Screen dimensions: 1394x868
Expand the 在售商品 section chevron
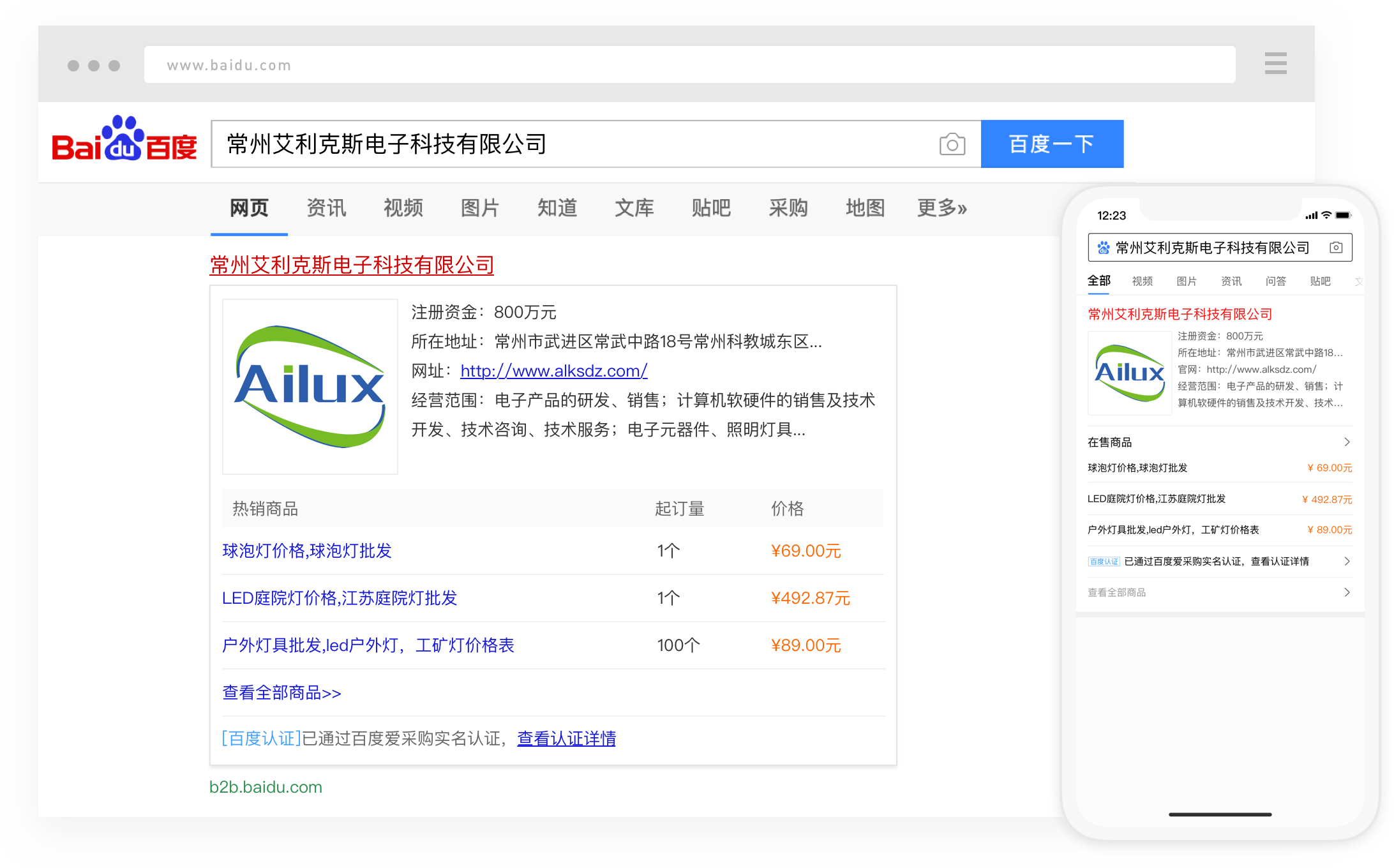[1347, 442]
